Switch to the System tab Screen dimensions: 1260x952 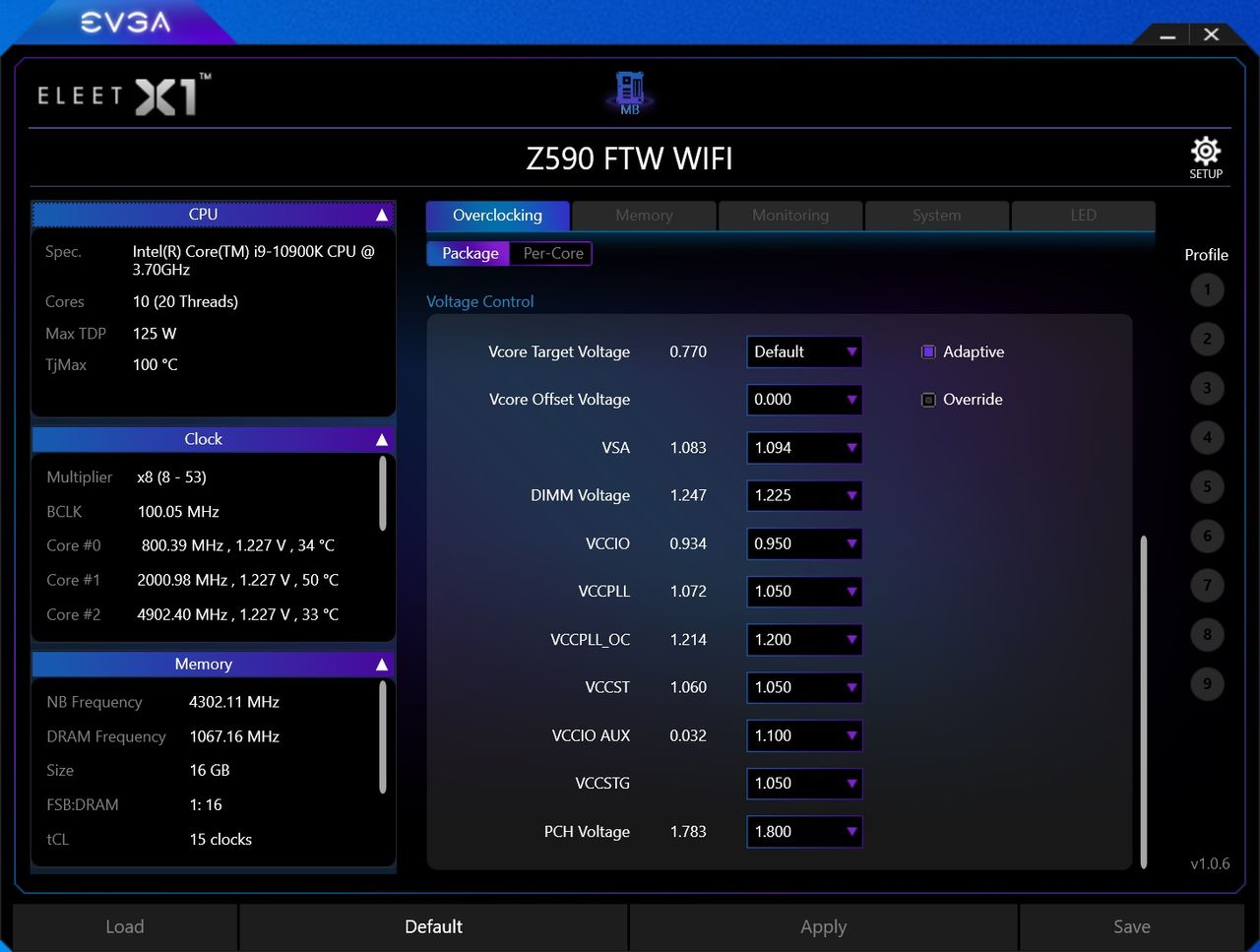(x=936, y=216)
